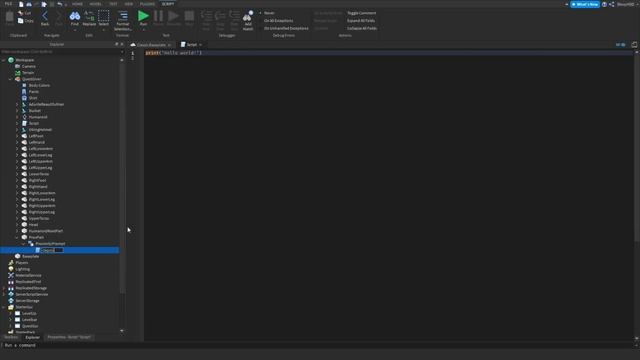Viewport: 640px width, 360px height.
Task: Close the Script editor tab
Action: pos(200,44)
